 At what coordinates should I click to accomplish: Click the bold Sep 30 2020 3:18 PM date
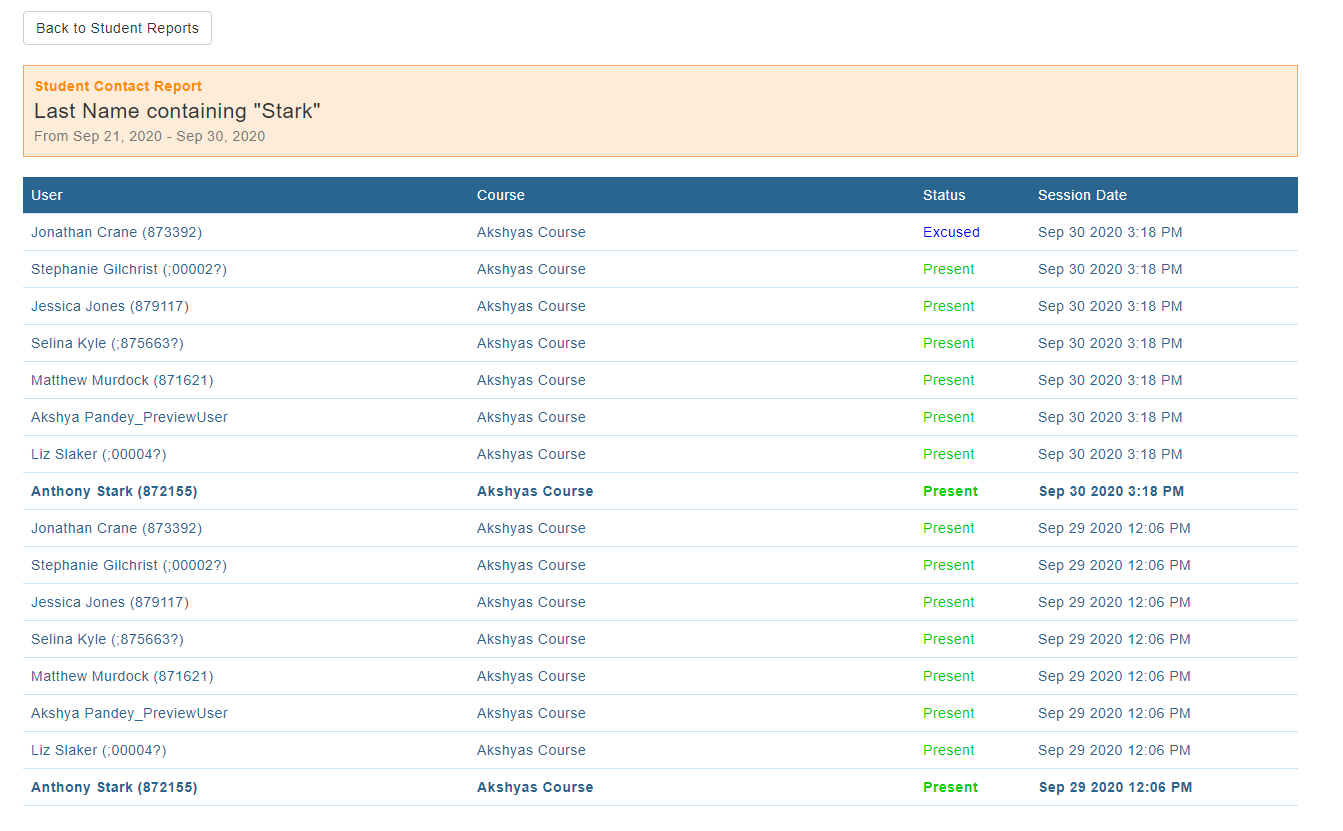(x=1111, y=491)
